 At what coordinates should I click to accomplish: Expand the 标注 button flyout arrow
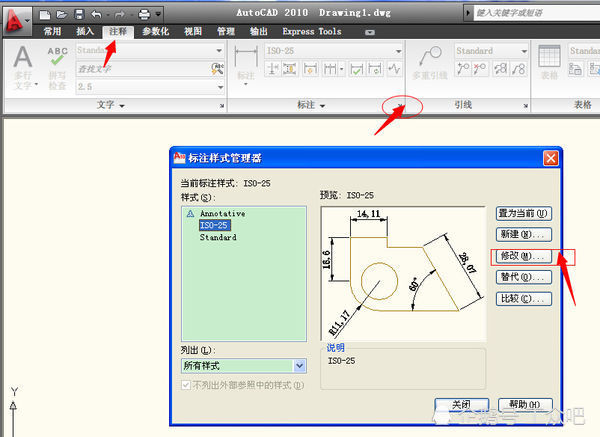pyautogui.click(x=246, y=84)
